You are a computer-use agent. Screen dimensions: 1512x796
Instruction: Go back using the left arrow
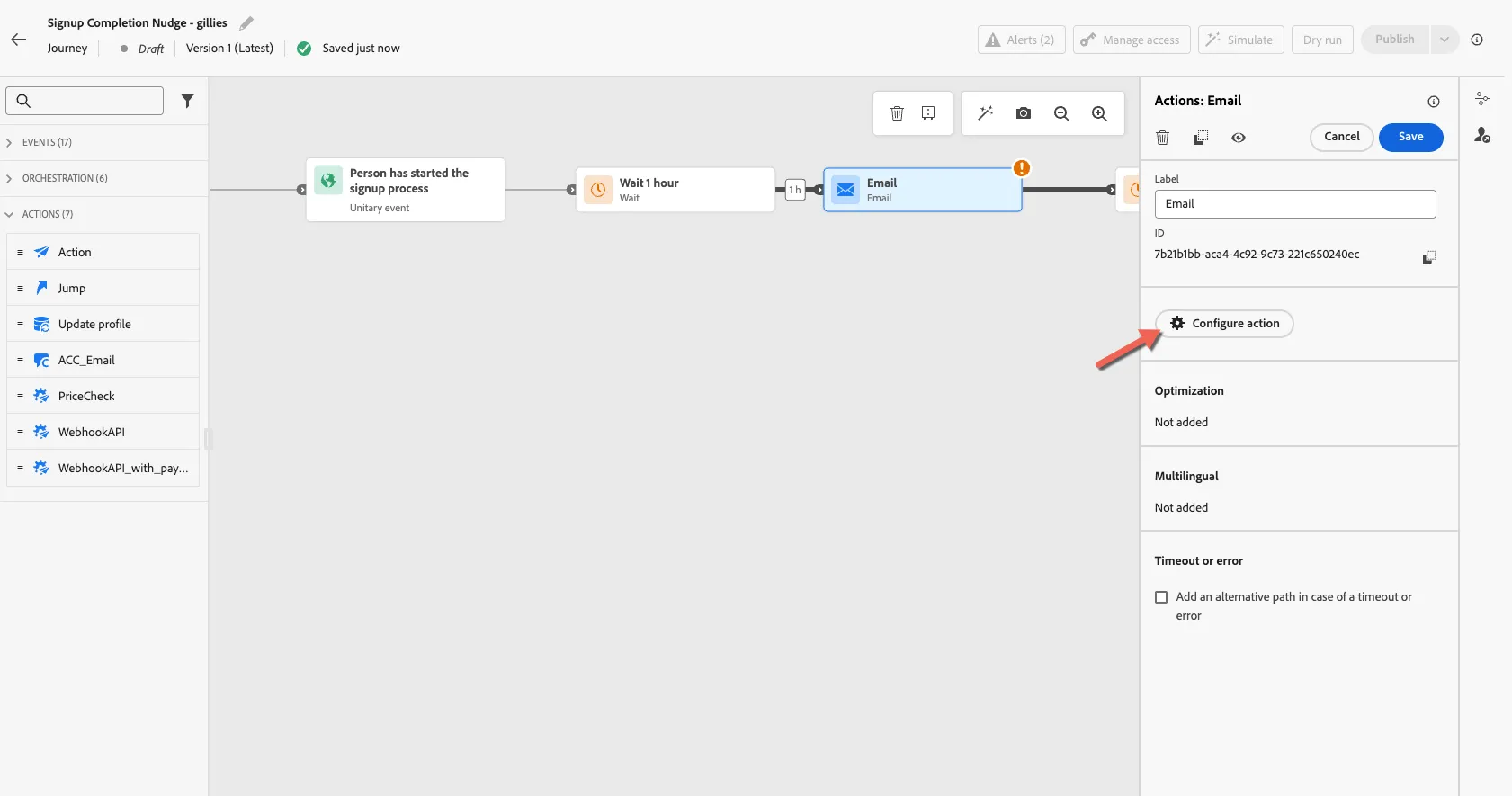19,40
